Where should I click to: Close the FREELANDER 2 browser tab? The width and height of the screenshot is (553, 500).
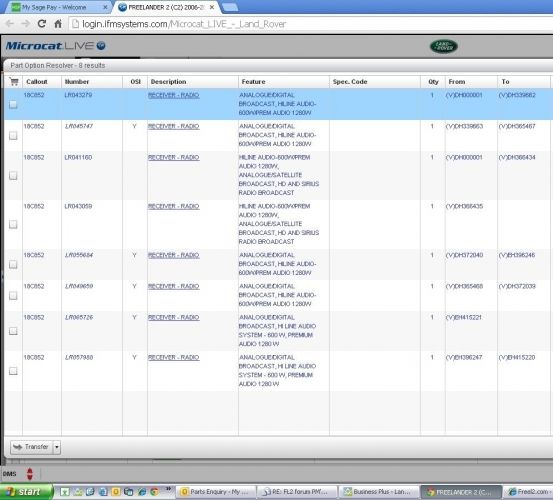(x=212, y=7)
